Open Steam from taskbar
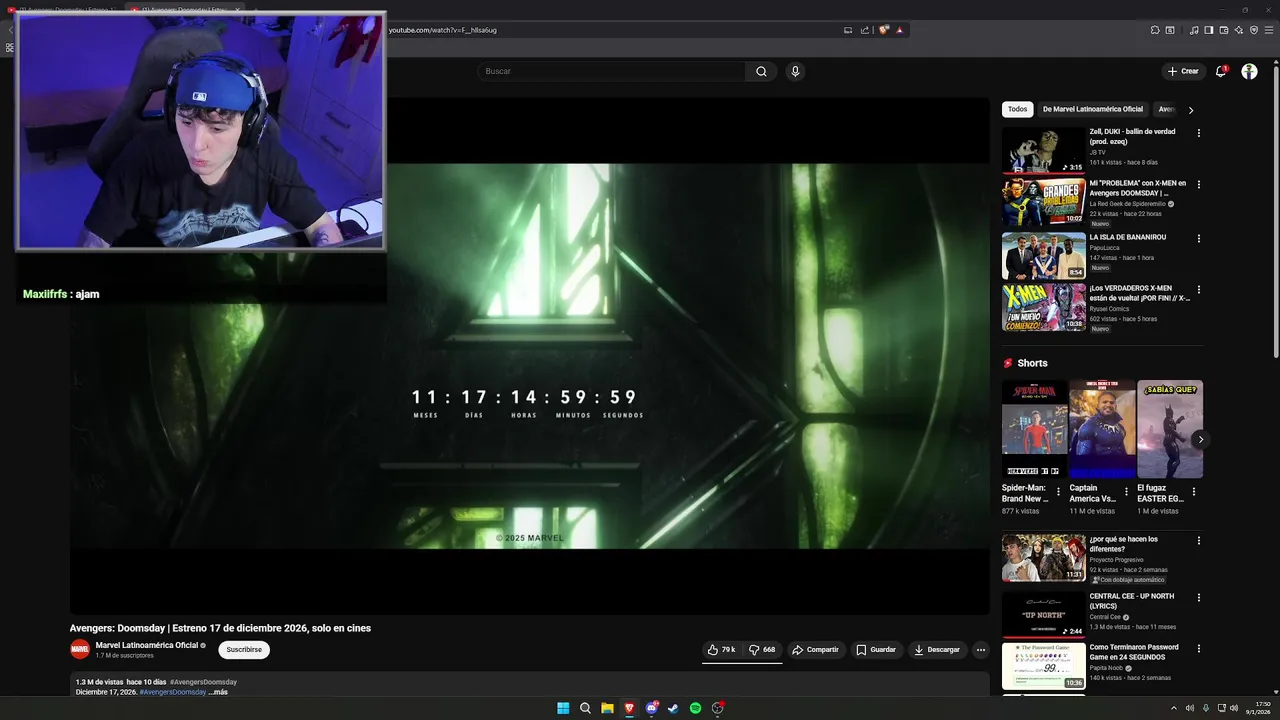This screenshot has height=720, width=1280. click(673, 708)
